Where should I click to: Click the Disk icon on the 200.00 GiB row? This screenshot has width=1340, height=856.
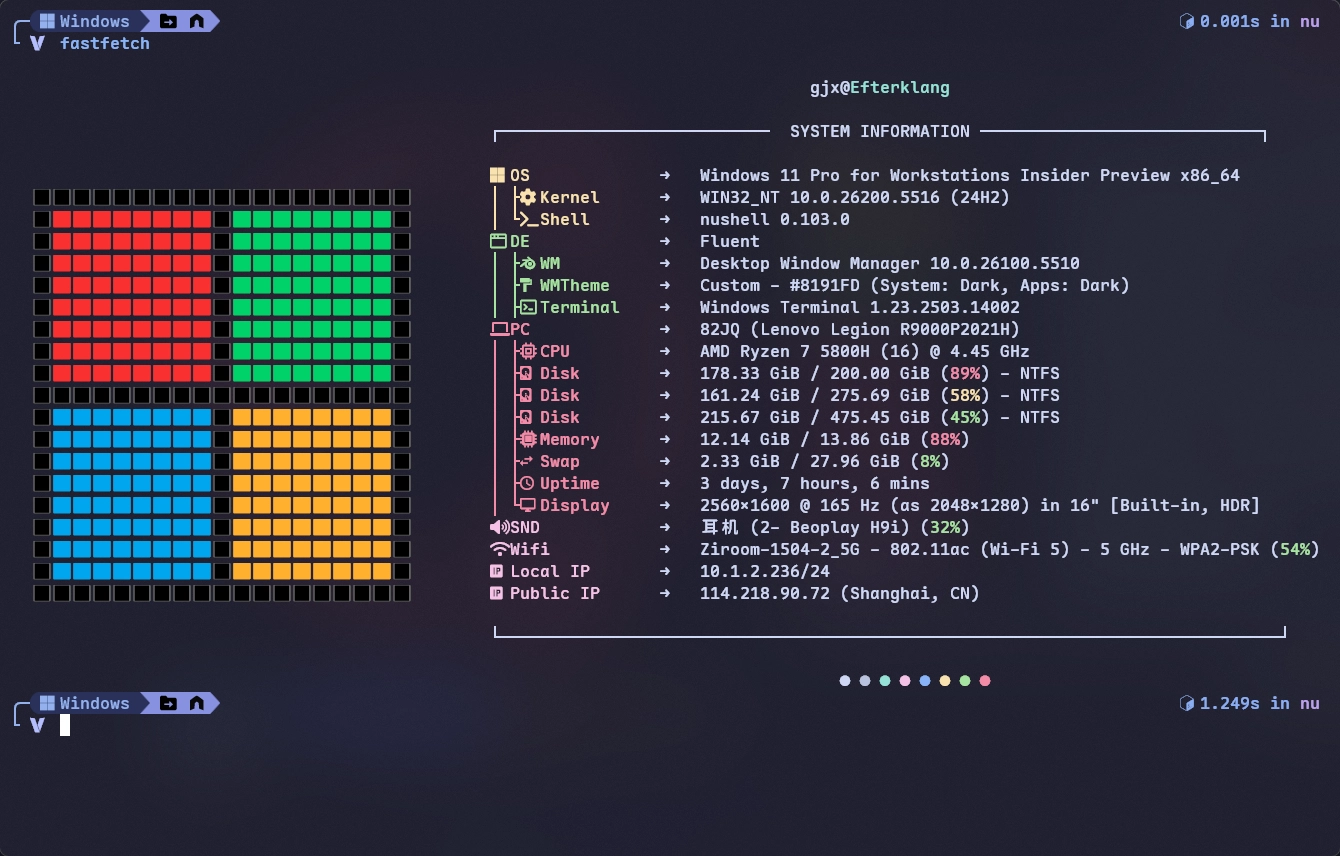point(527,373)
